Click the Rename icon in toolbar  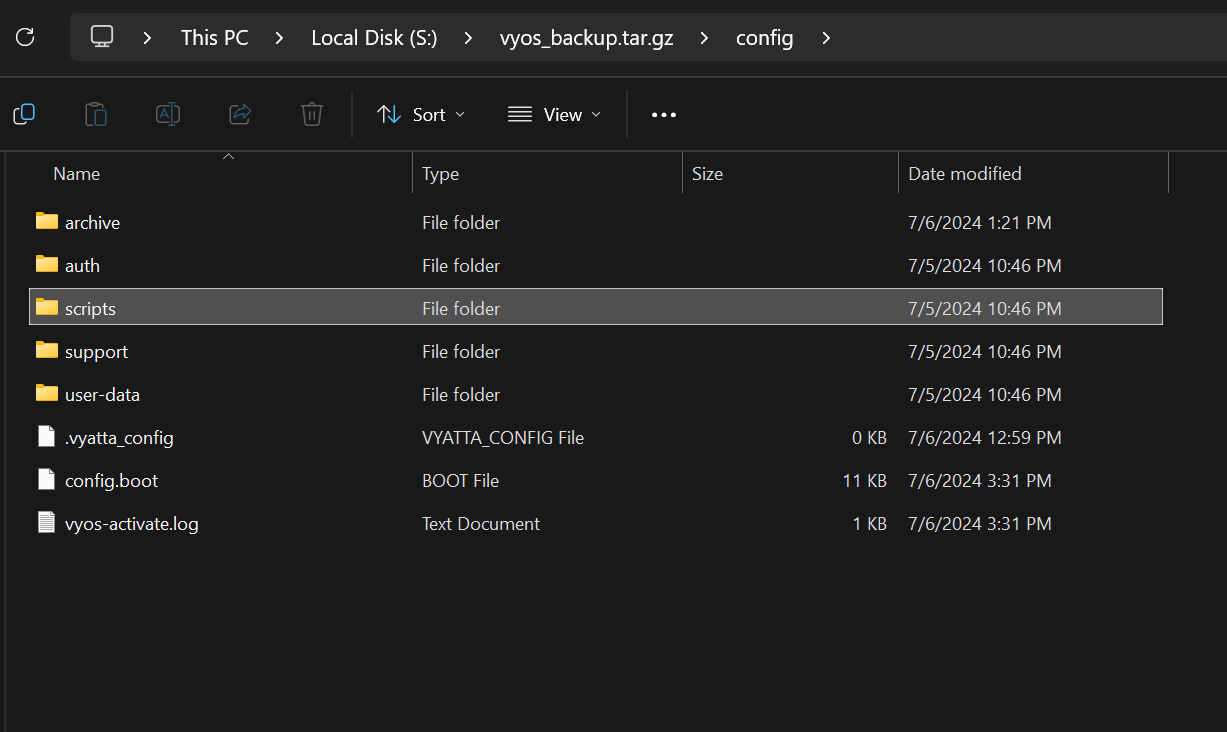point(168,114)
